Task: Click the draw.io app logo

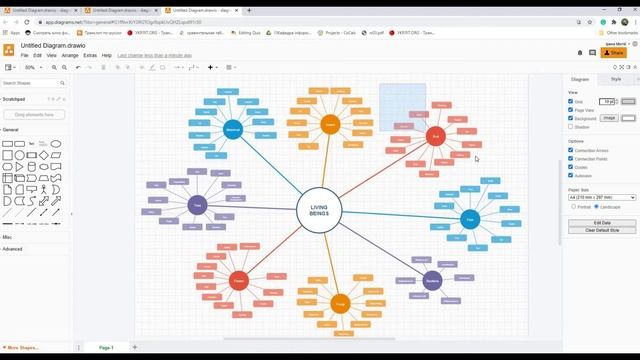Action: [x=9, y=50]
